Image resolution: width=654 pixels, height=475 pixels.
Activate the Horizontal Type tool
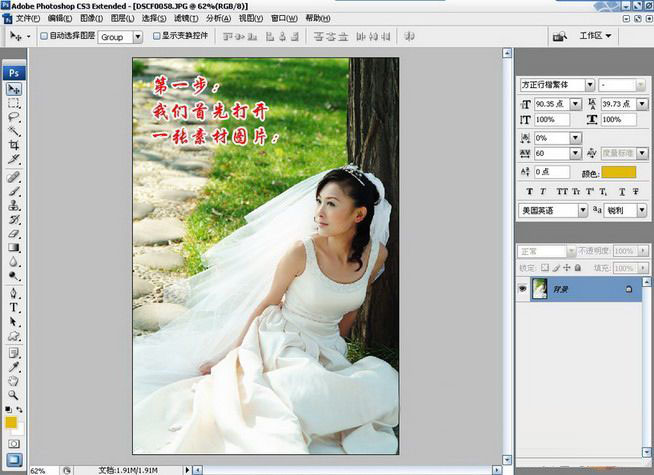pos(14,308)
